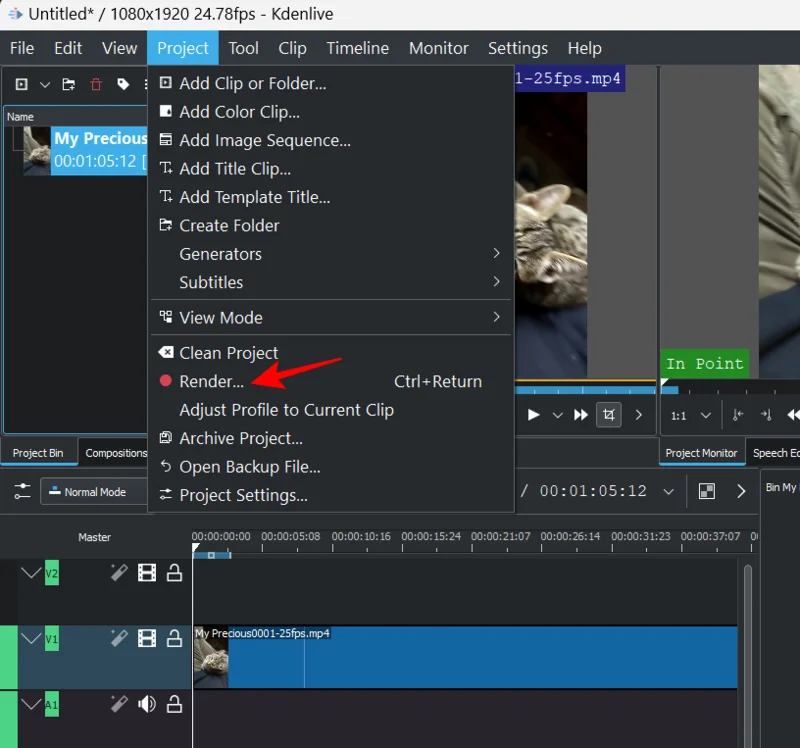800x748 pixels.
Task: Expand the Subtitles submenu
Action: (x=331, y=283)
